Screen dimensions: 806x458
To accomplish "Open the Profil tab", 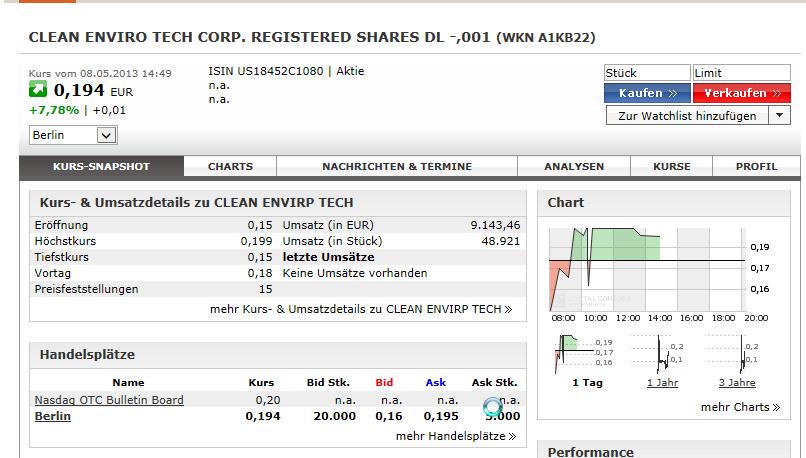I will click(756, 167).
